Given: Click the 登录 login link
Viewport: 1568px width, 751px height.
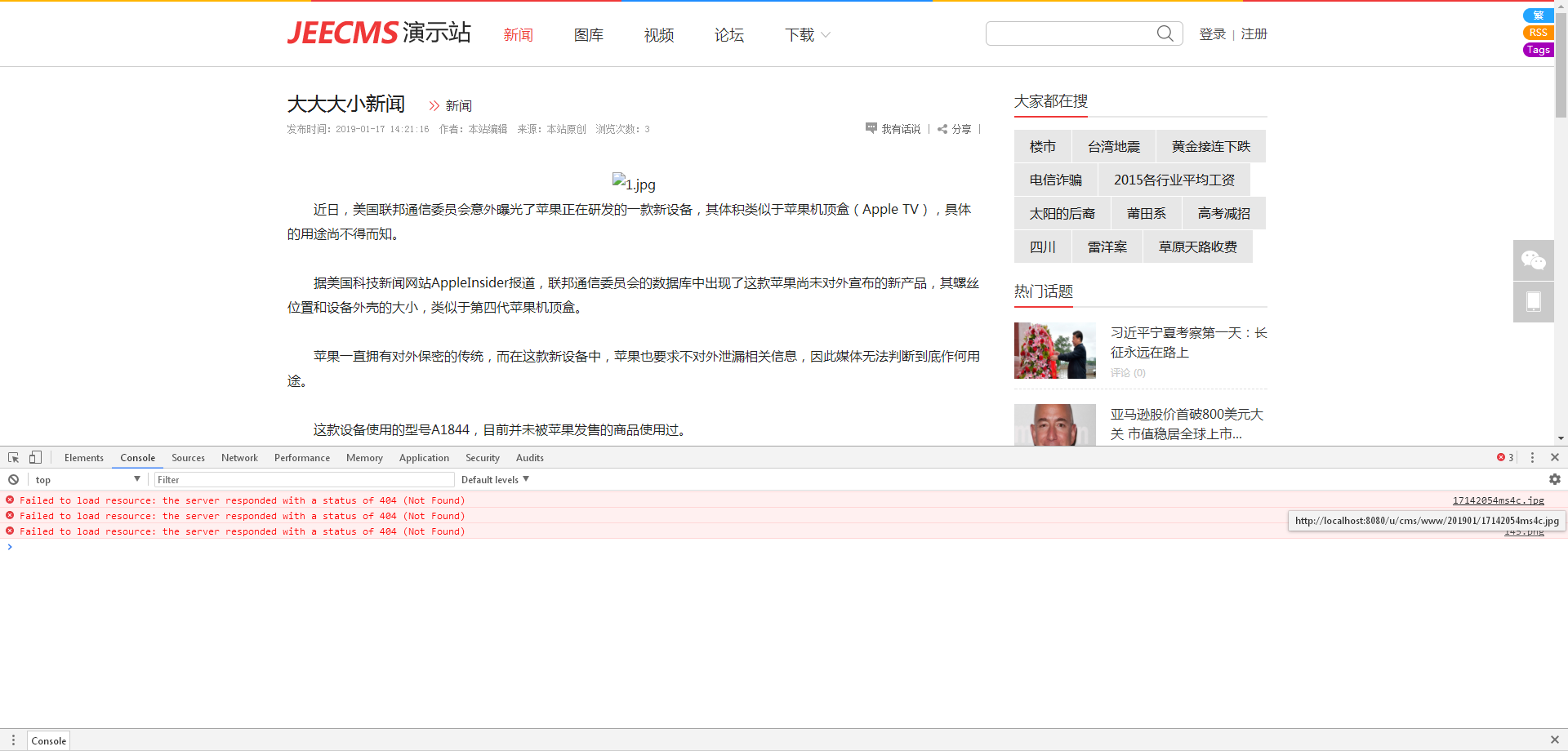Looking at the screenshot, I should click(1212, 34).
